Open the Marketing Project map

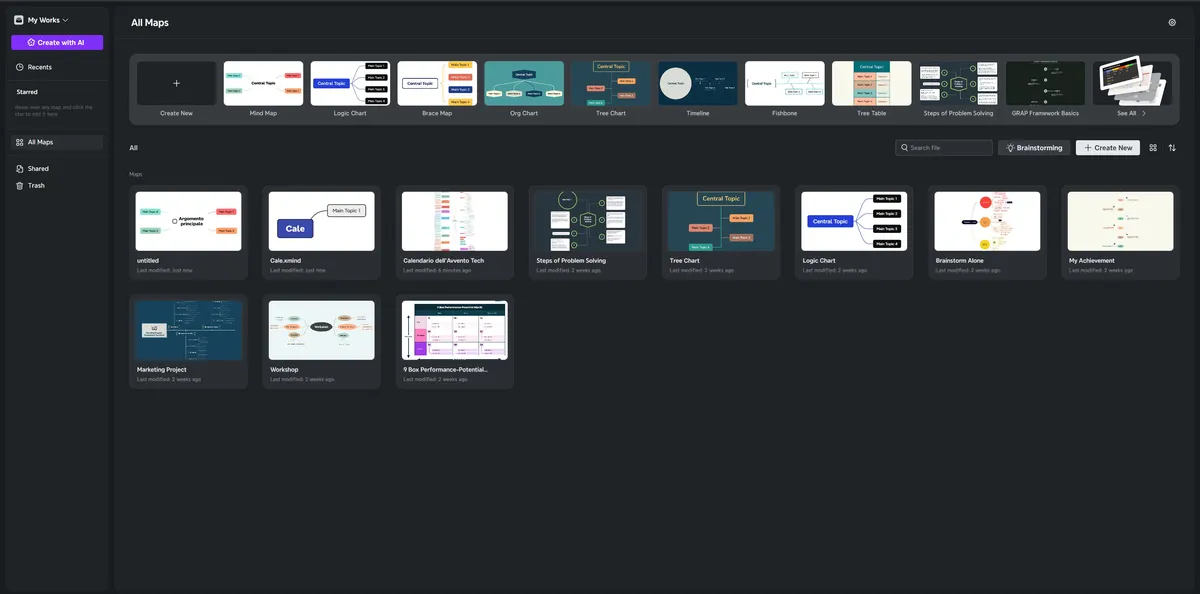coord(188,341)
